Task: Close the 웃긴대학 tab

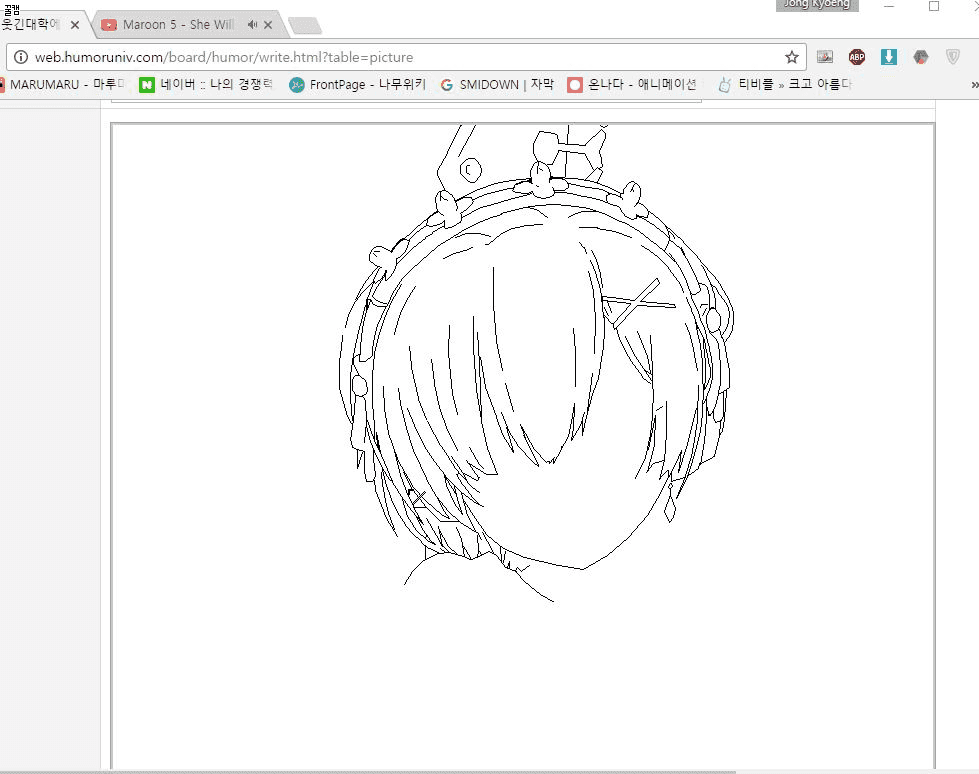Action: tap(75, 25)
